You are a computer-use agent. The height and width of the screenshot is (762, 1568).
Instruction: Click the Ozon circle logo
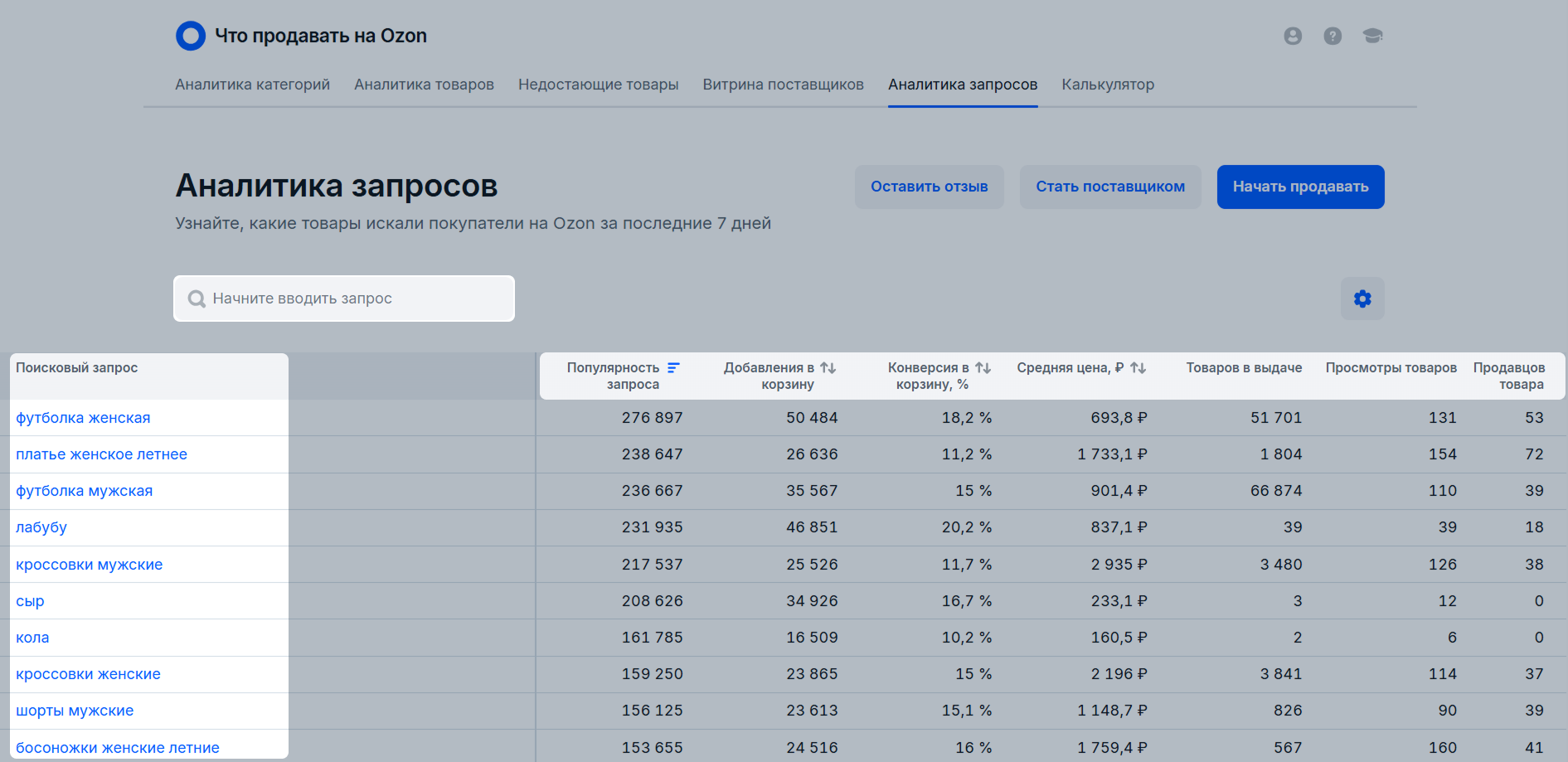click(x=191, y=36)
